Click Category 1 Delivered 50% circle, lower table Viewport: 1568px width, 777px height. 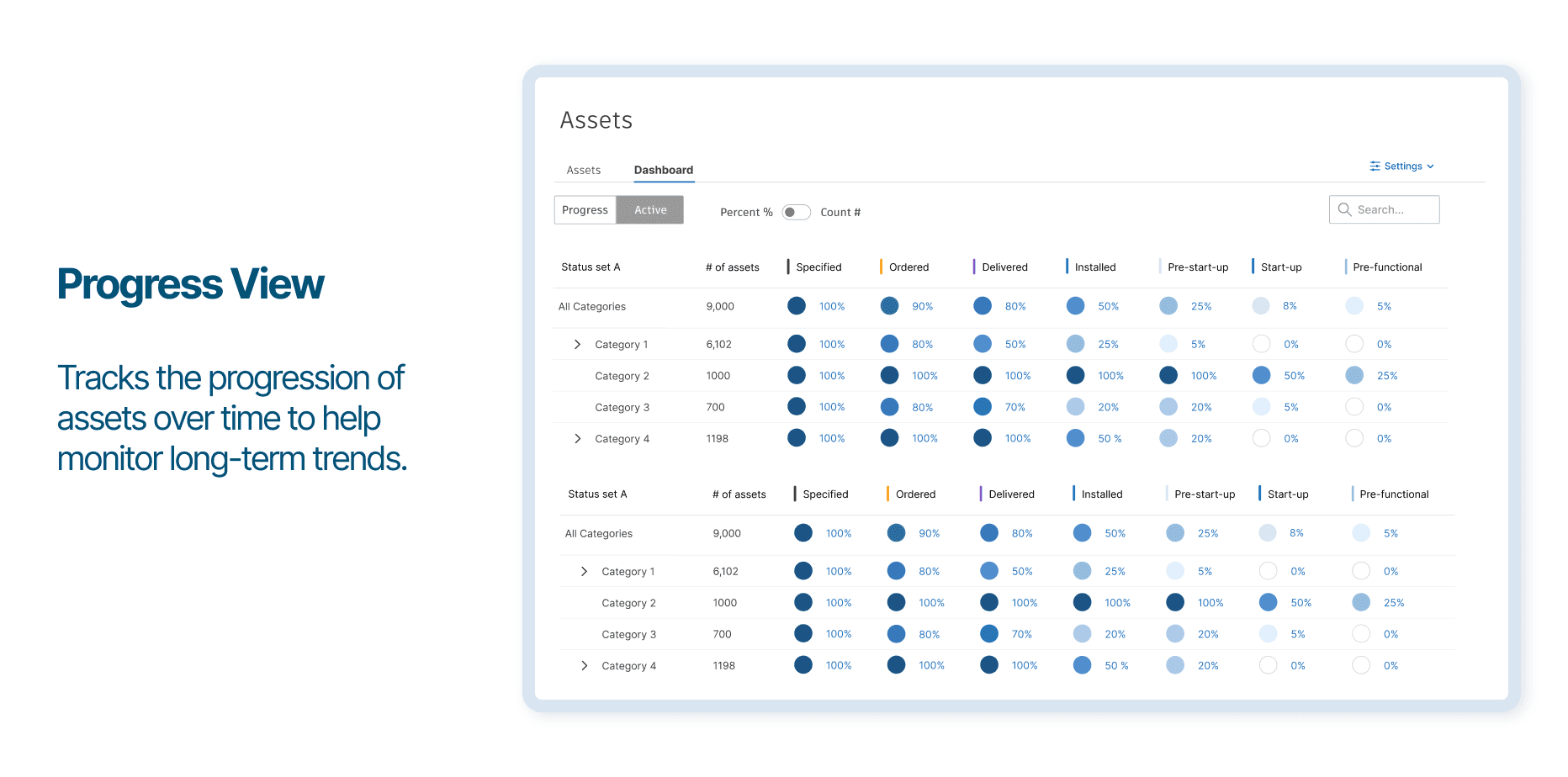[989, 571]
